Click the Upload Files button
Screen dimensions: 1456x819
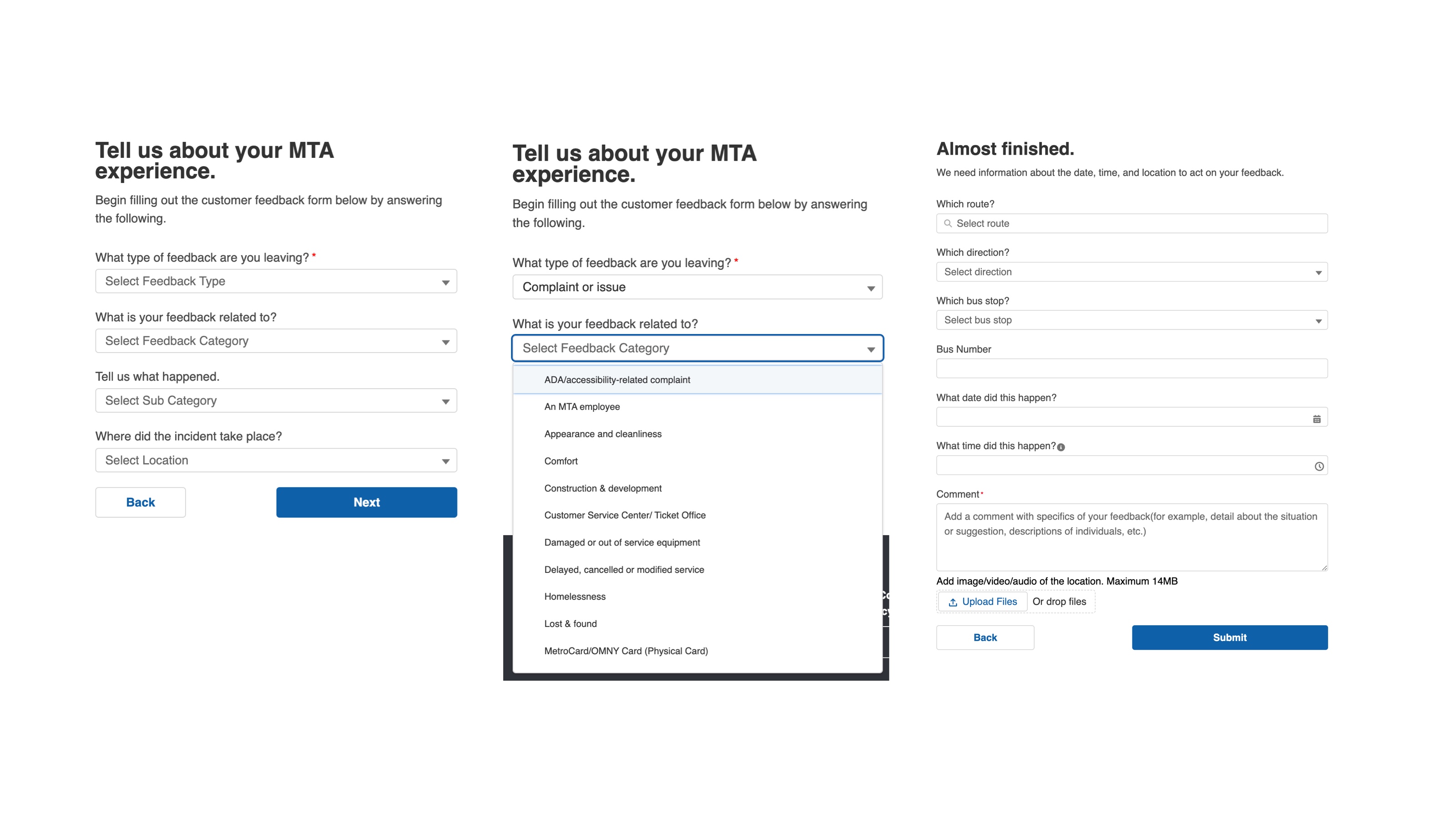click(x=983, y=602)
